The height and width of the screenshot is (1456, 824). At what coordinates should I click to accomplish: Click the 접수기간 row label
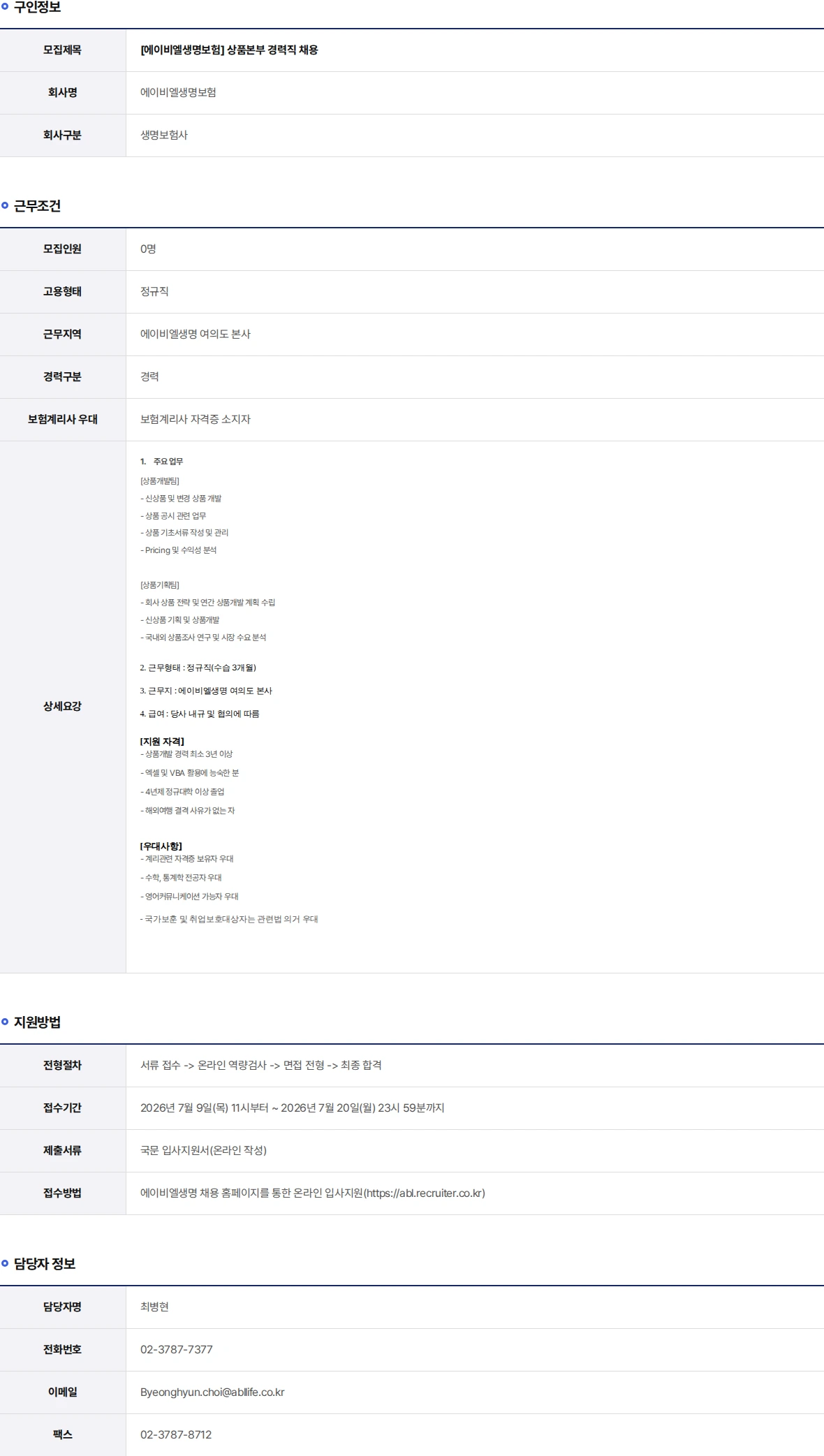(63, 1108)
